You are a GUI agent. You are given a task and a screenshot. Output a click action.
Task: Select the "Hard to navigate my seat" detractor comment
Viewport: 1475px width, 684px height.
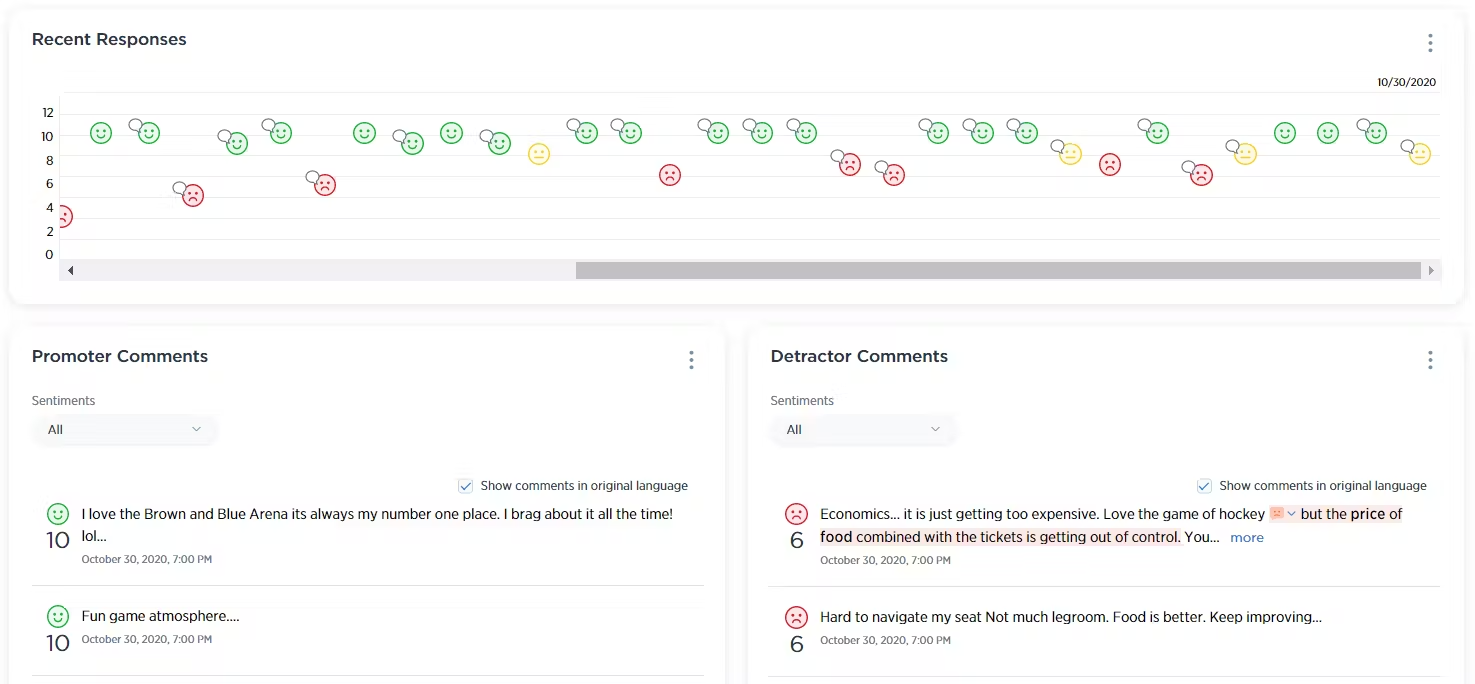[1070, 617]
